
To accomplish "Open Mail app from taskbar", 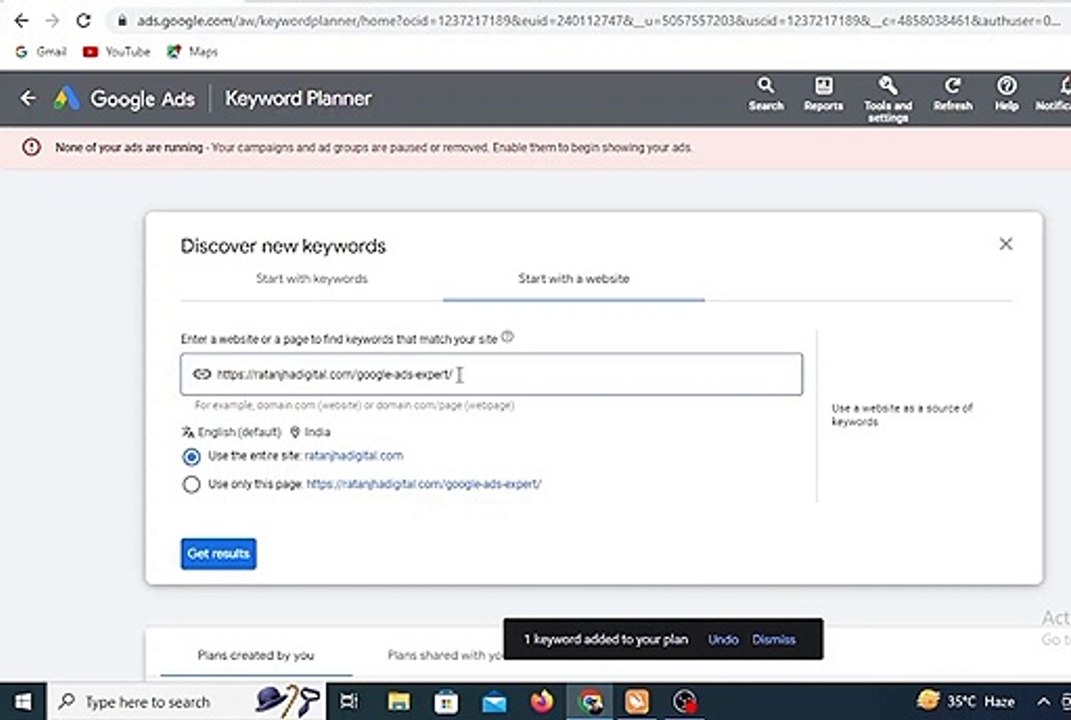I will 494,702.
